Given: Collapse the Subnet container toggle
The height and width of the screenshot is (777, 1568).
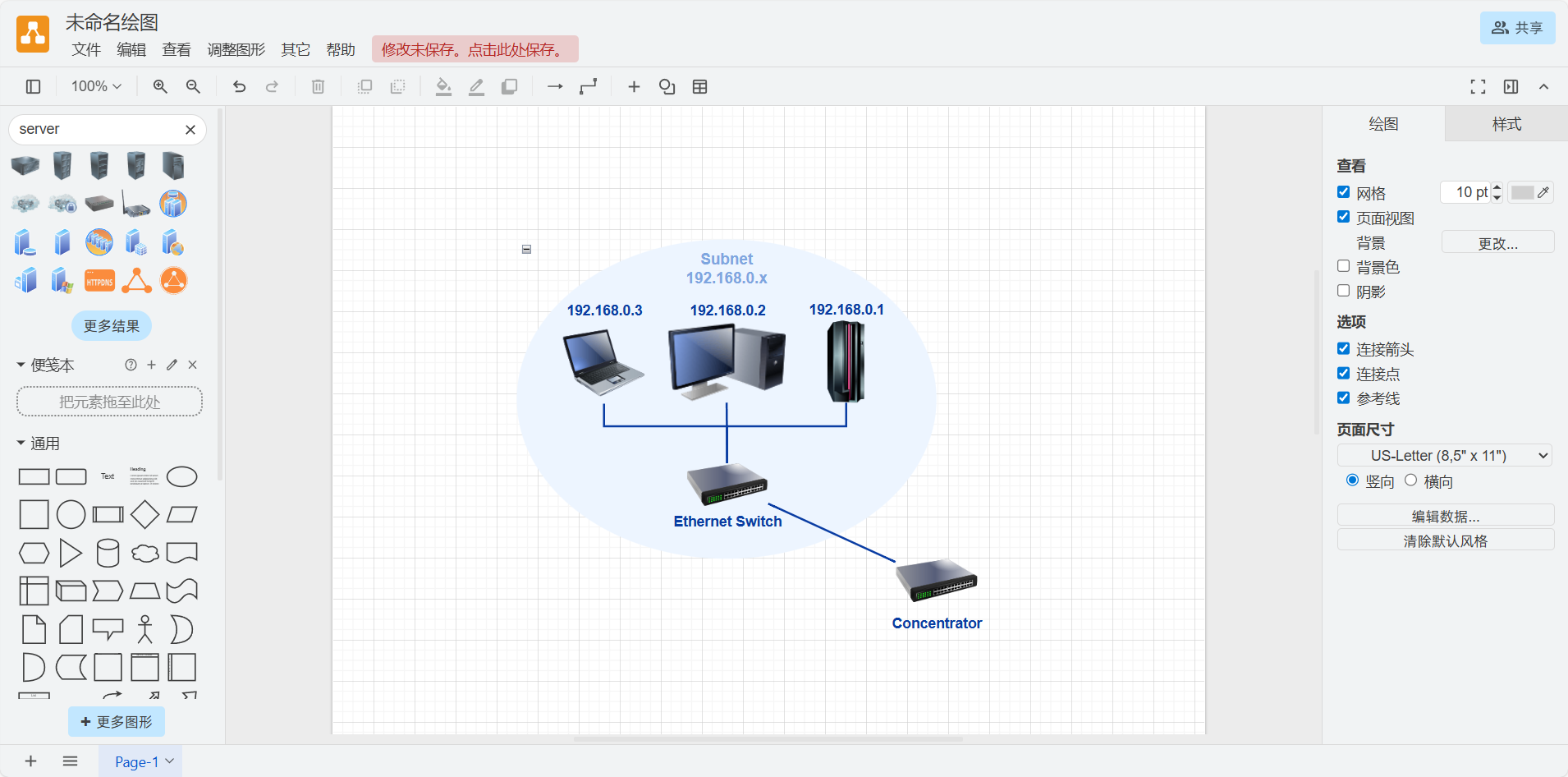Looking at the screenshot, I should [527, 249].
